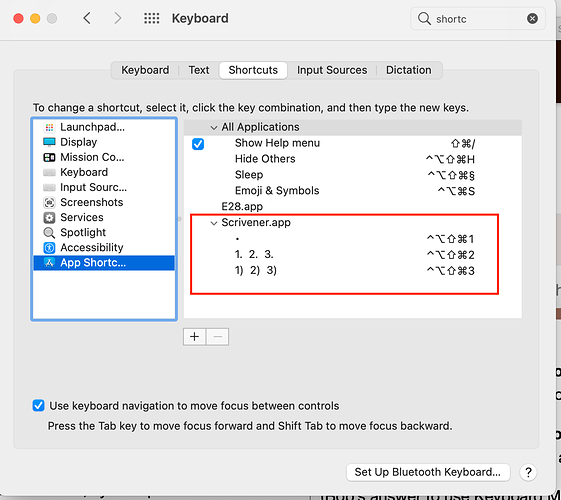Choose the Mission Control icon
The width and height of the screenshot is (561, 500).
pos(49,157)
